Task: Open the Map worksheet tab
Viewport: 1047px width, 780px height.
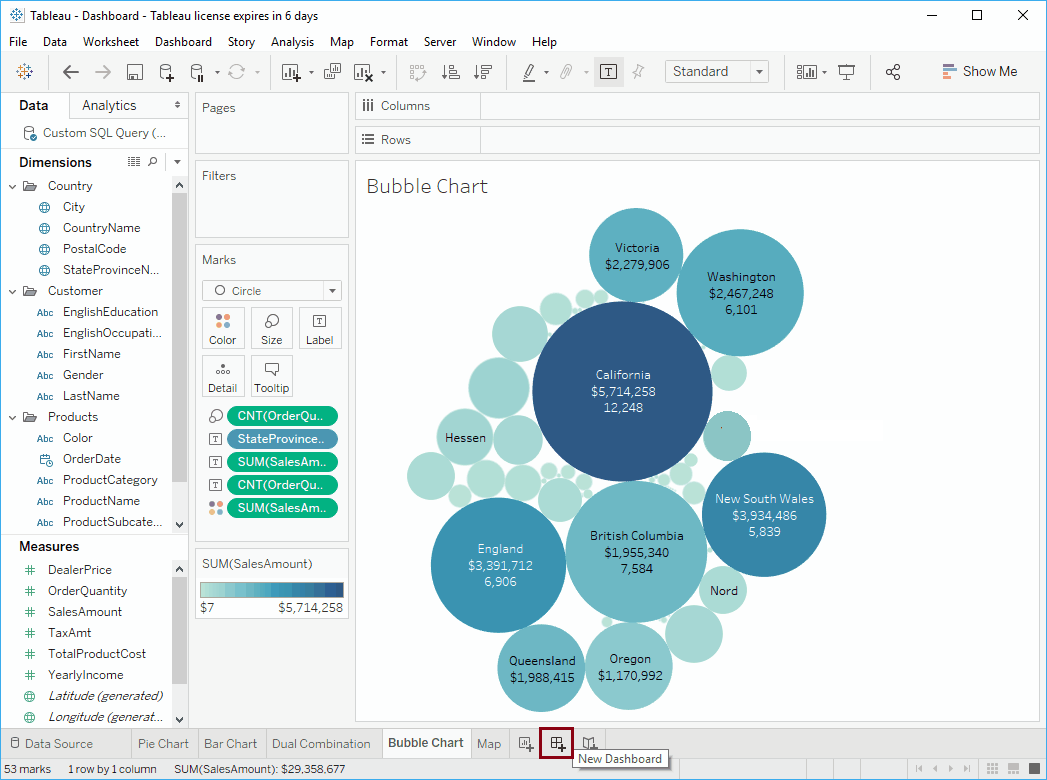Action: tap(489, 743)
